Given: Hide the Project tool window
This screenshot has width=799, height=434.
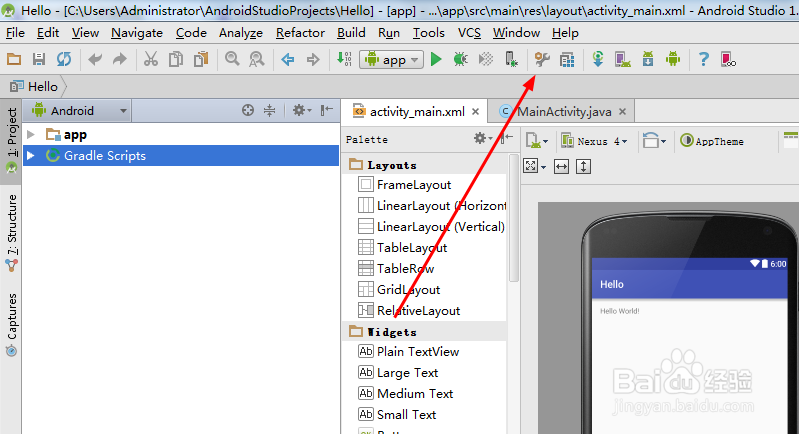Looking at the screenshot, I should coord(327,110).
